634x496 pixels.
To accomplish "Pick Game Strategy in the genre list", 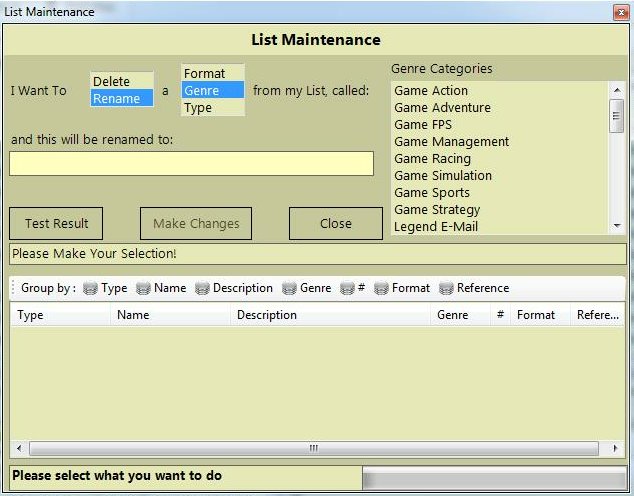I will click(437, 210).
